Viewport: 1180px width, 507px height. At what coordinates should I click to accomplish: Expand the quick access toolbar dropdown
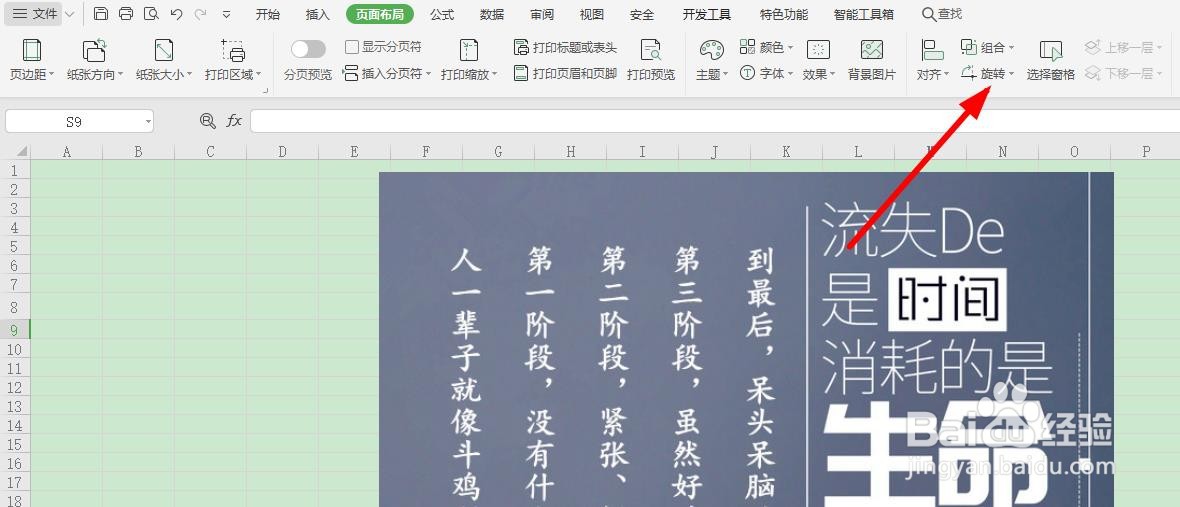point(227,14)
